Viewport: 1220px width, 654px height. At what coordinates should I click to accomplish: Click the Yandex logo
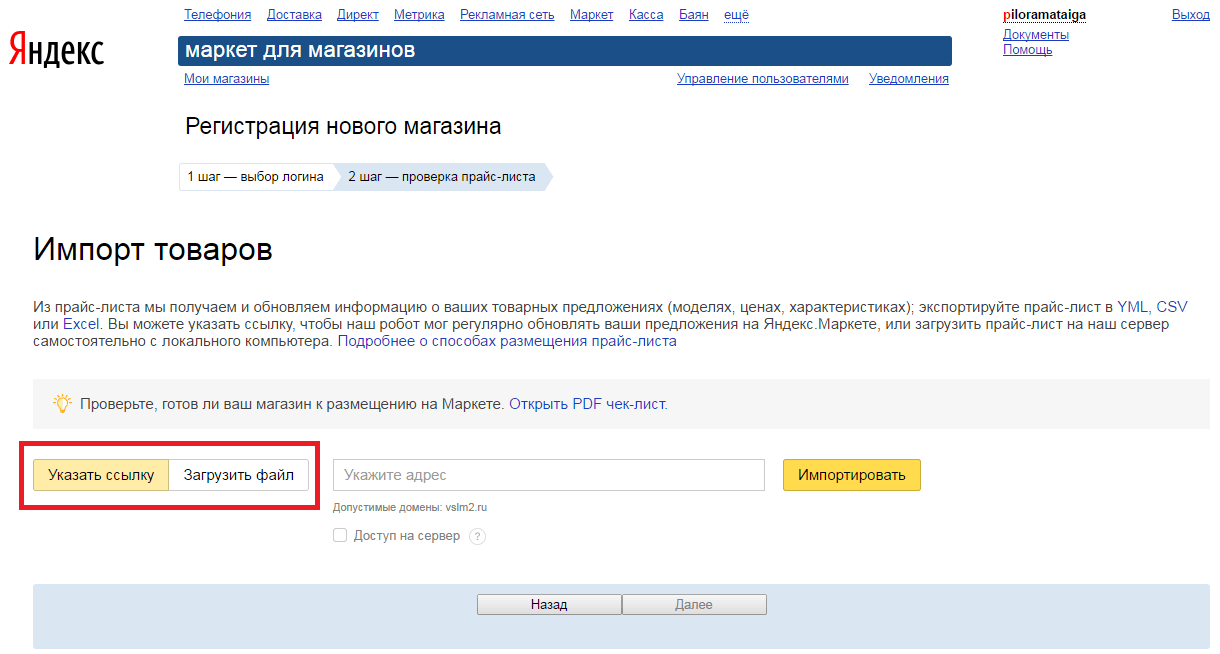(57, 50)
